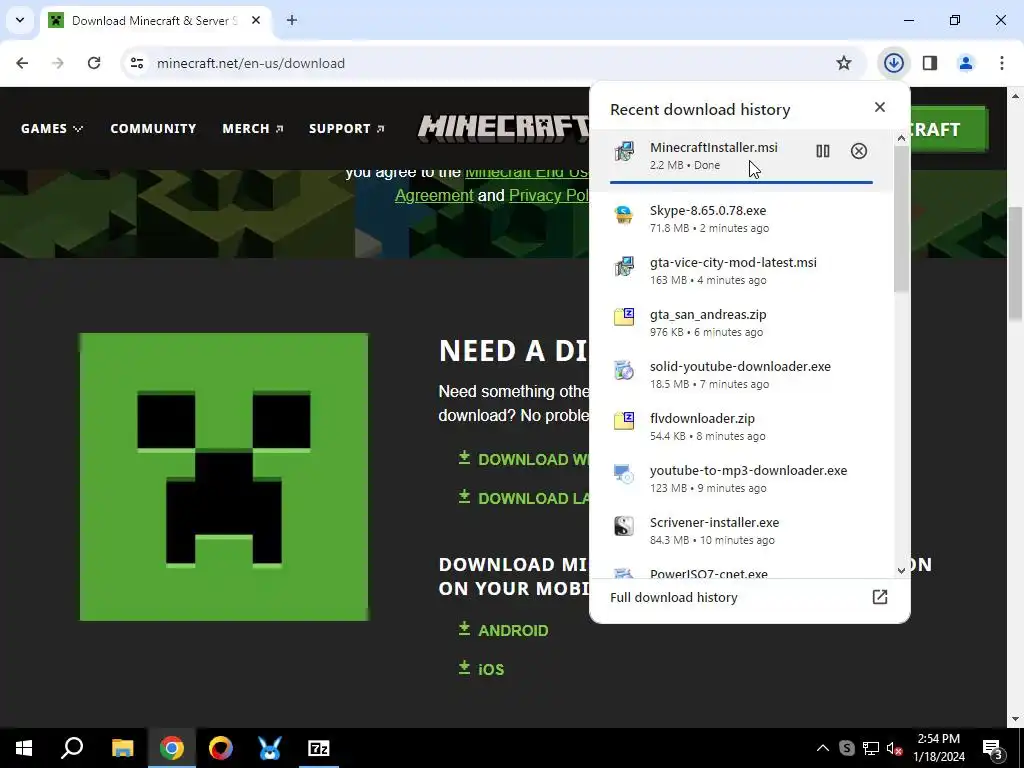Viewport: 1024px width, 768px height.
Task: Open the tab search dropdown
Action: click(20, 20)
